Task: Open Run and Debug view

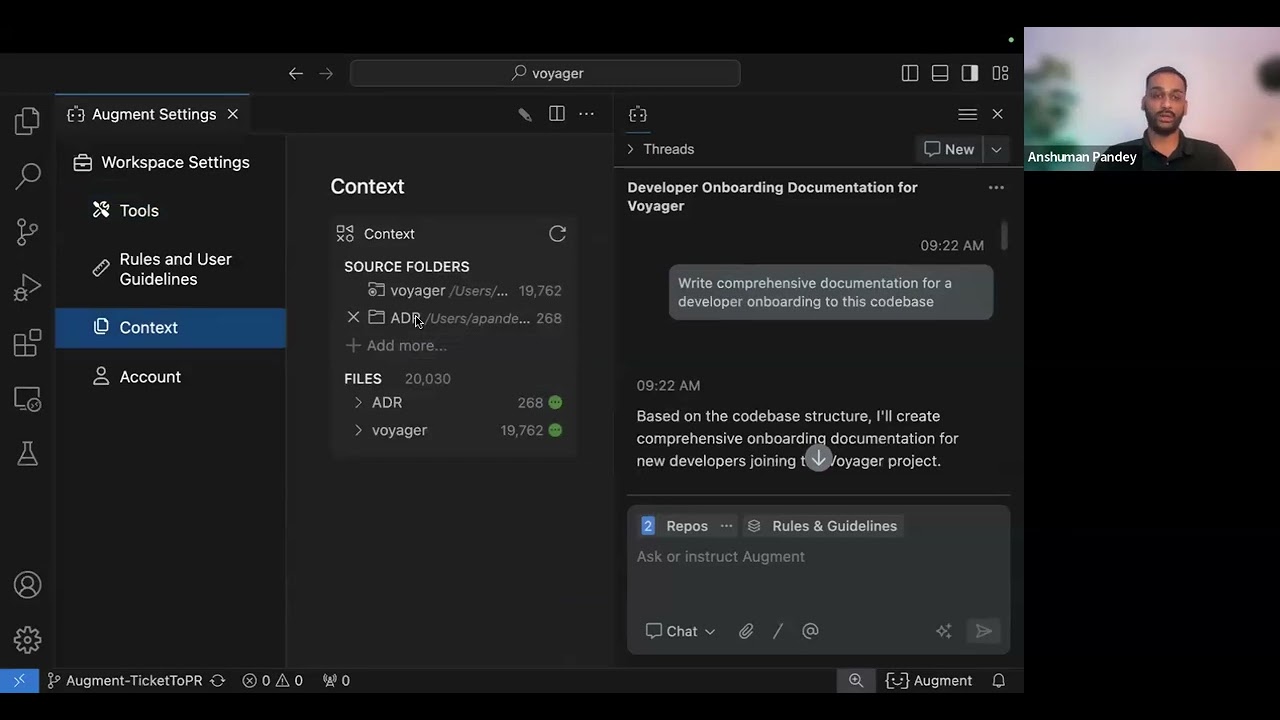Action: click(28, 288)
